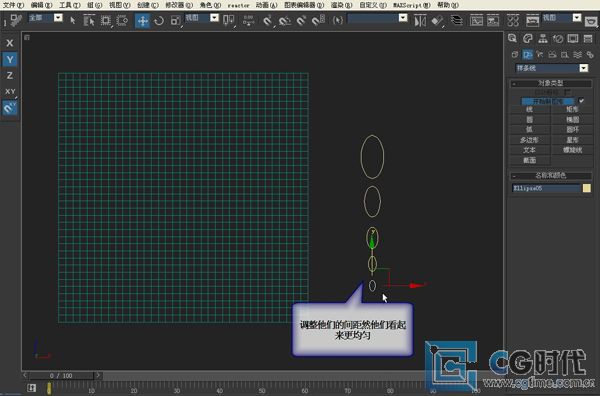Click the render teapot icon
600x396 pixels.
coord(591,21)
